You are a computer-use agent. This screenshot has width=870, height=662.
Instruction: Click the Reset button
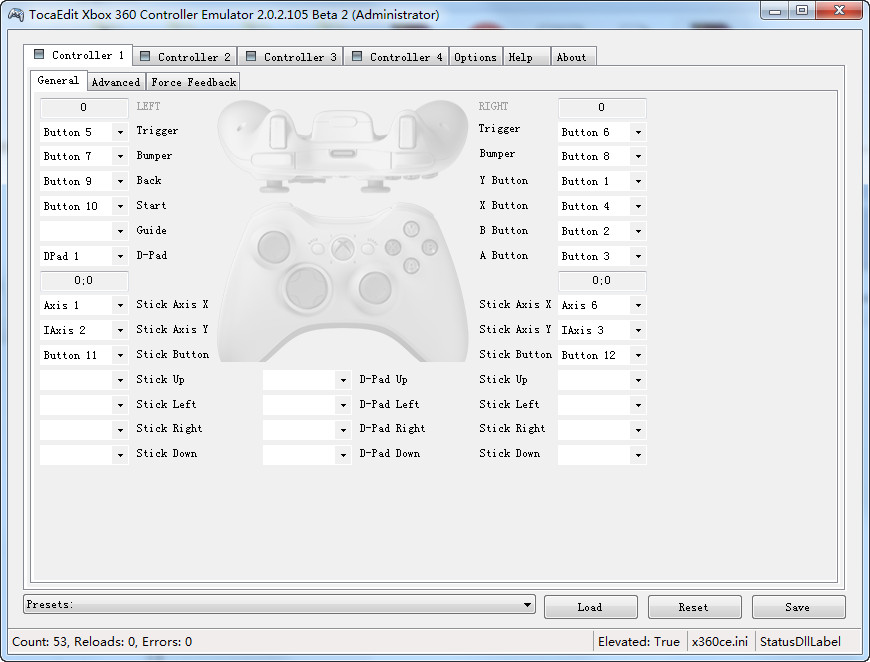pos(694,607)
